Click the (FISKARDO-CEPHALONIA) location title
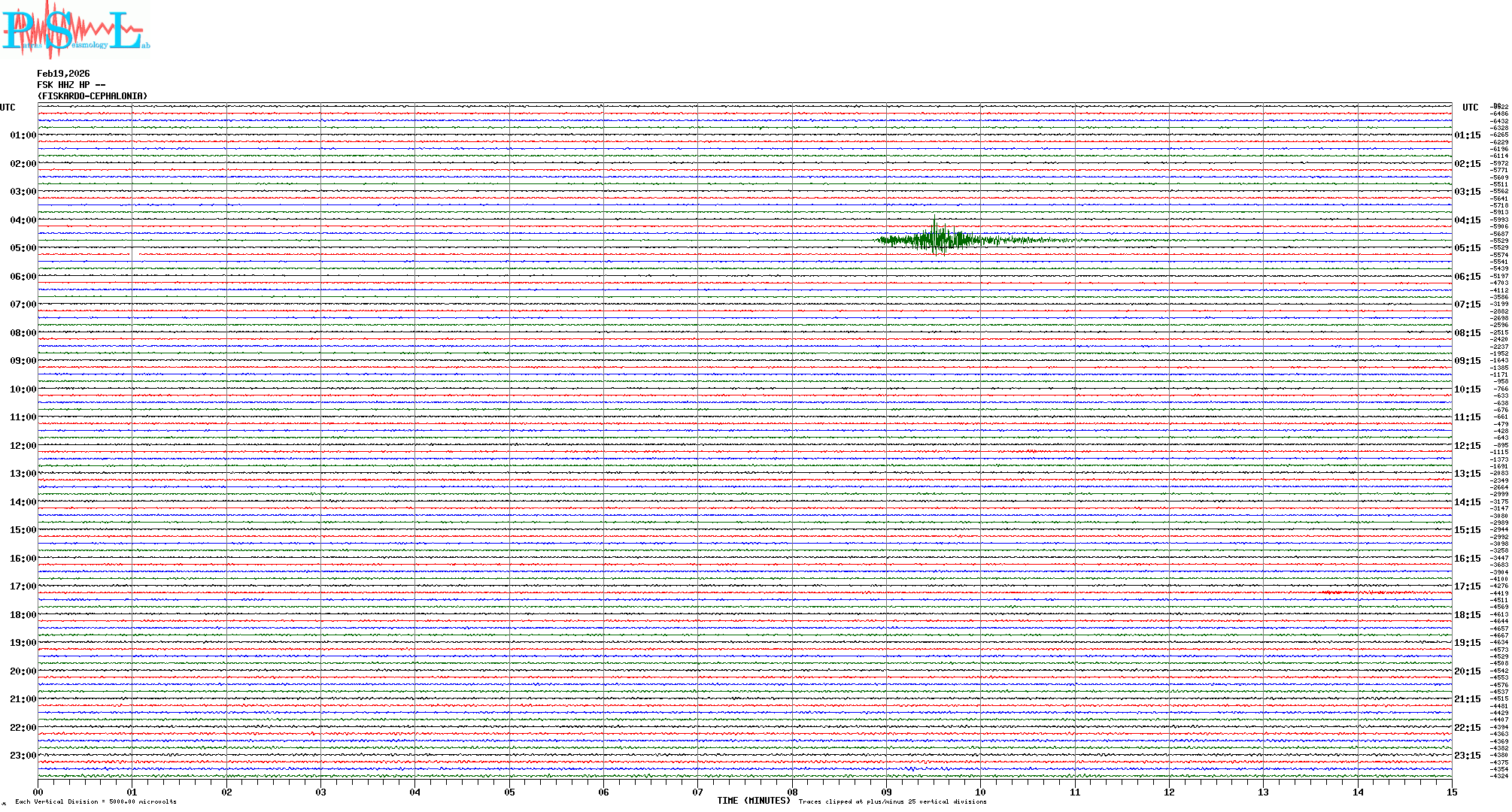 tap(93, 96)
